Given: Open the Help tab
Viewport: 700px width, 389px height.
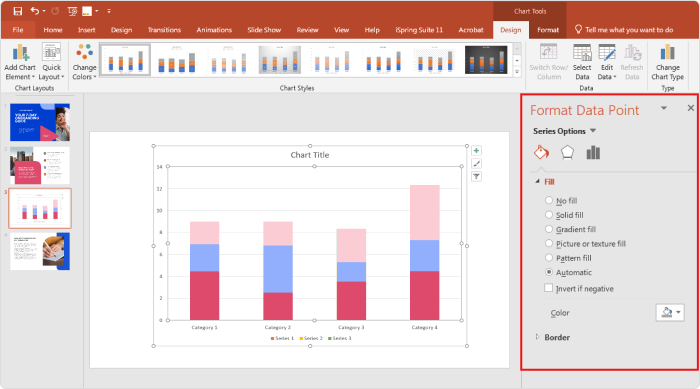Looking at the screenshot, I should pos(372,30).
